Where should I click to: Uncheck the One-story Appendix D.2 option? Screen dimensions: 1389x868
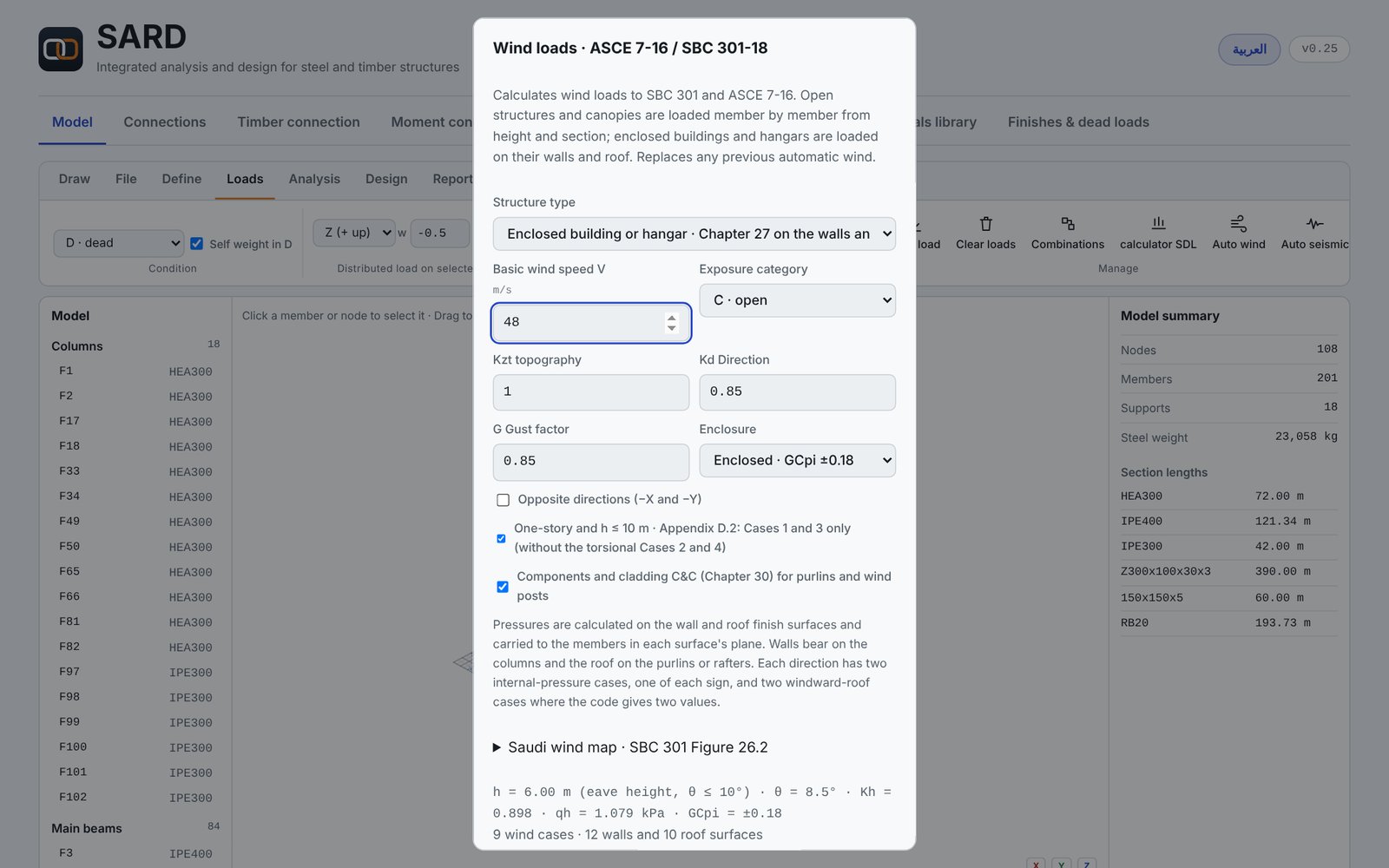(x=501, y=538)
